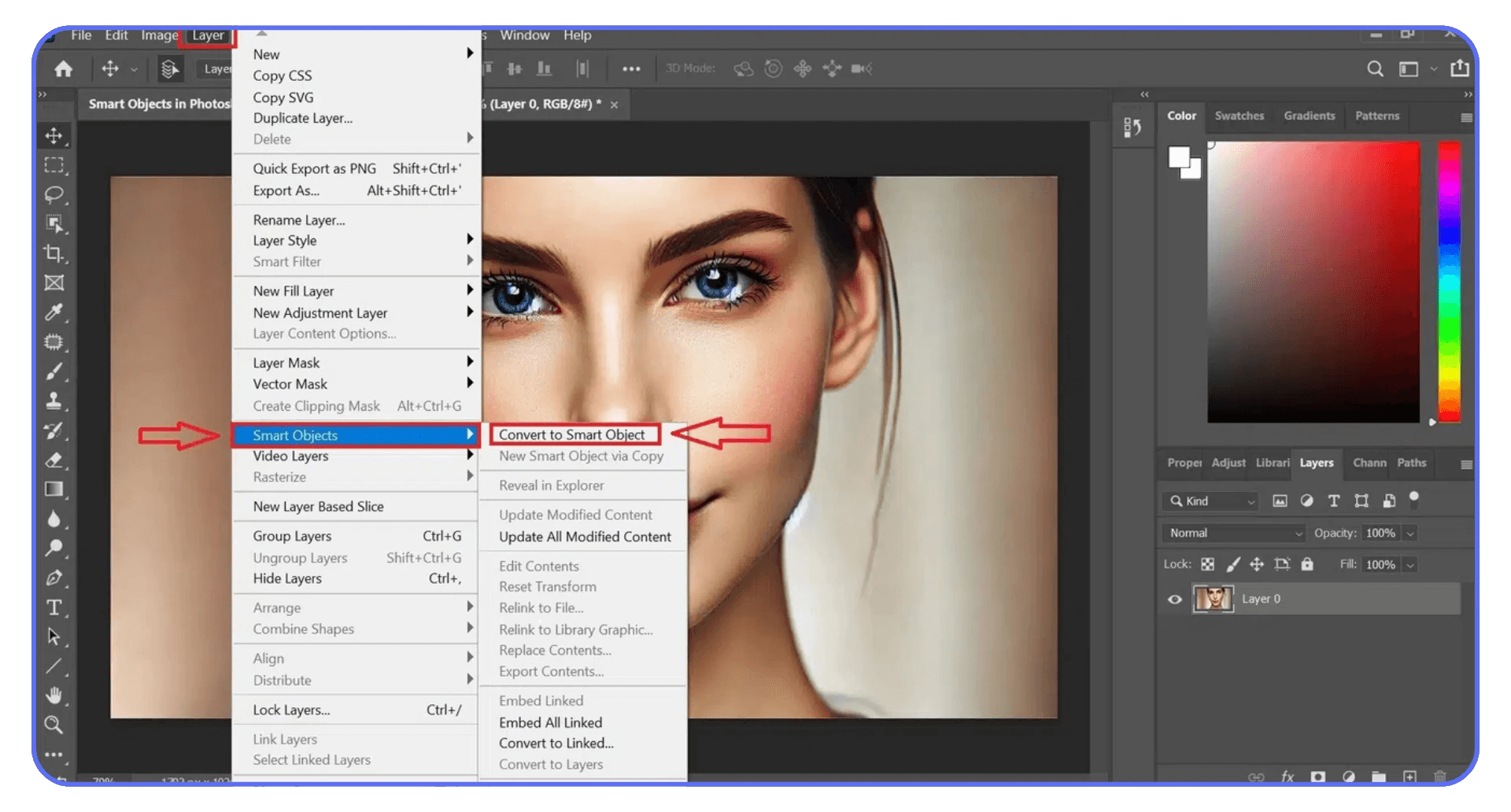Choose Convert to Smart Object
The width and height of the screenshot is (1511, 812).
pos(574,434)
